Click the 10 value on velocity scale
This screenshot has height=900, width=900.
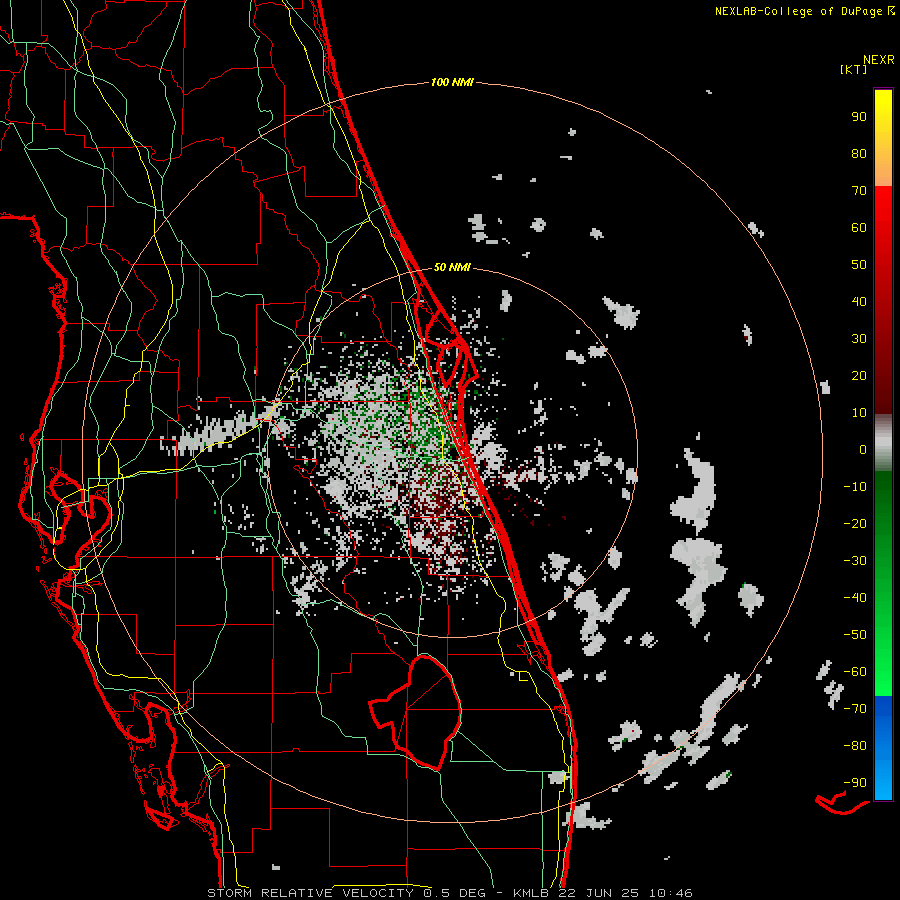pos(859,413)
